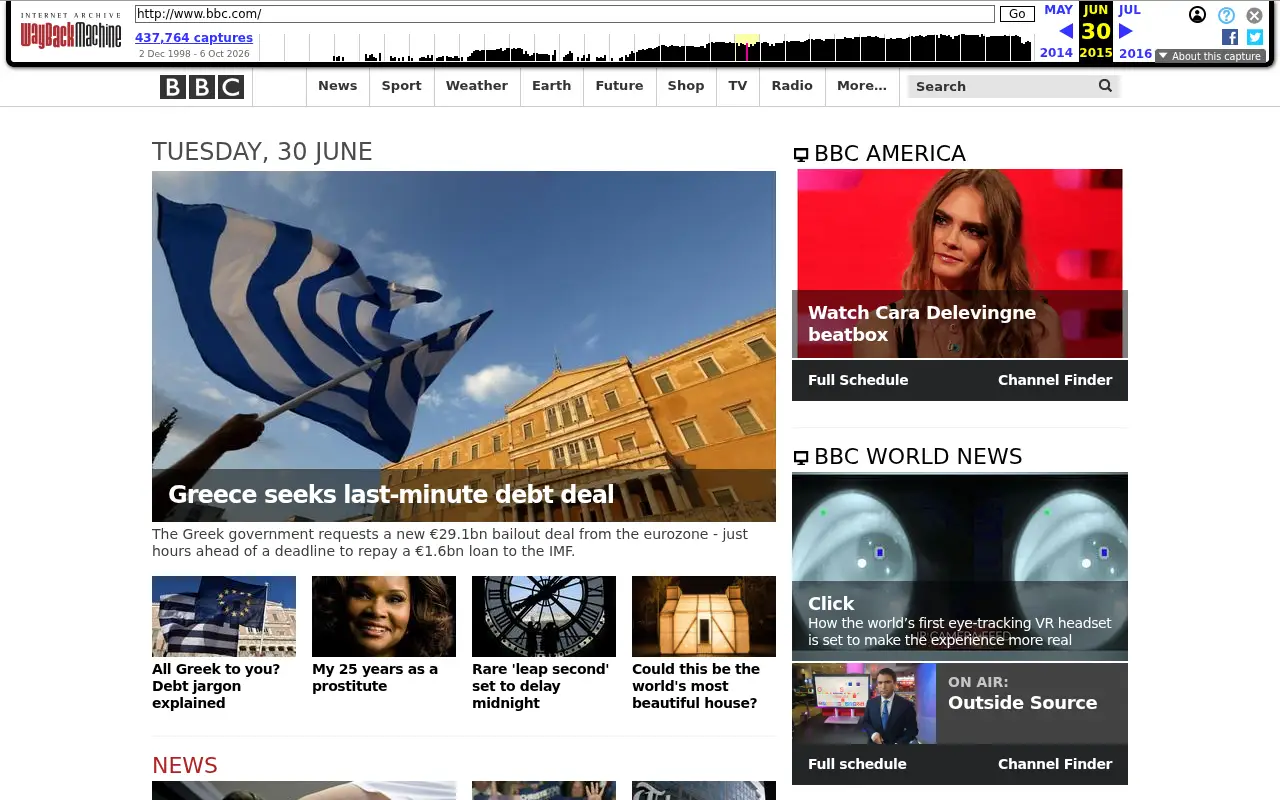Click the Wayback Machine logo
The image size is (1280, 800).
click(71, 31)
